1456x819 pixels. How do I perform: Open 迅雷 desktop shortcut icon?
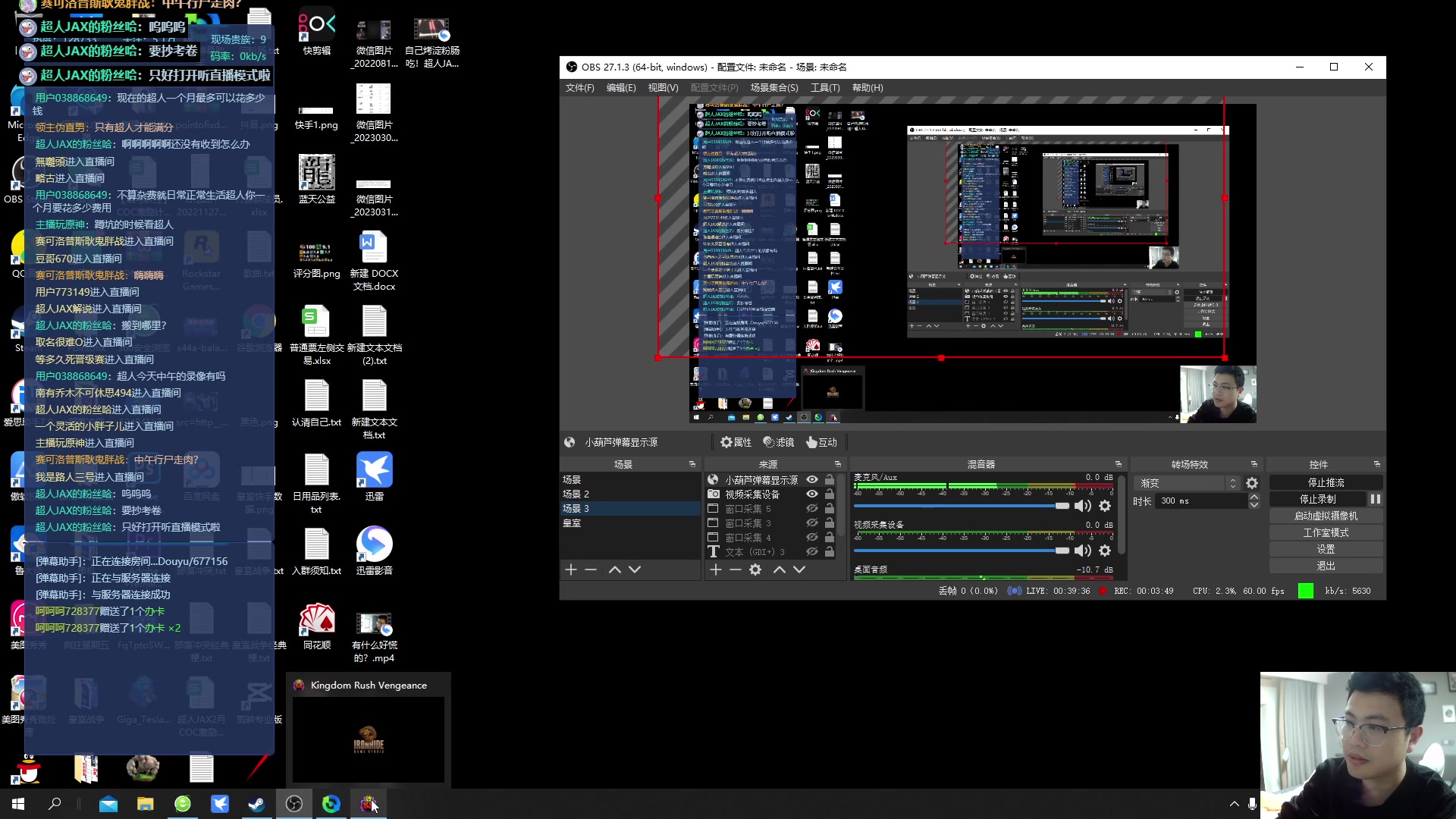[375, 476]
